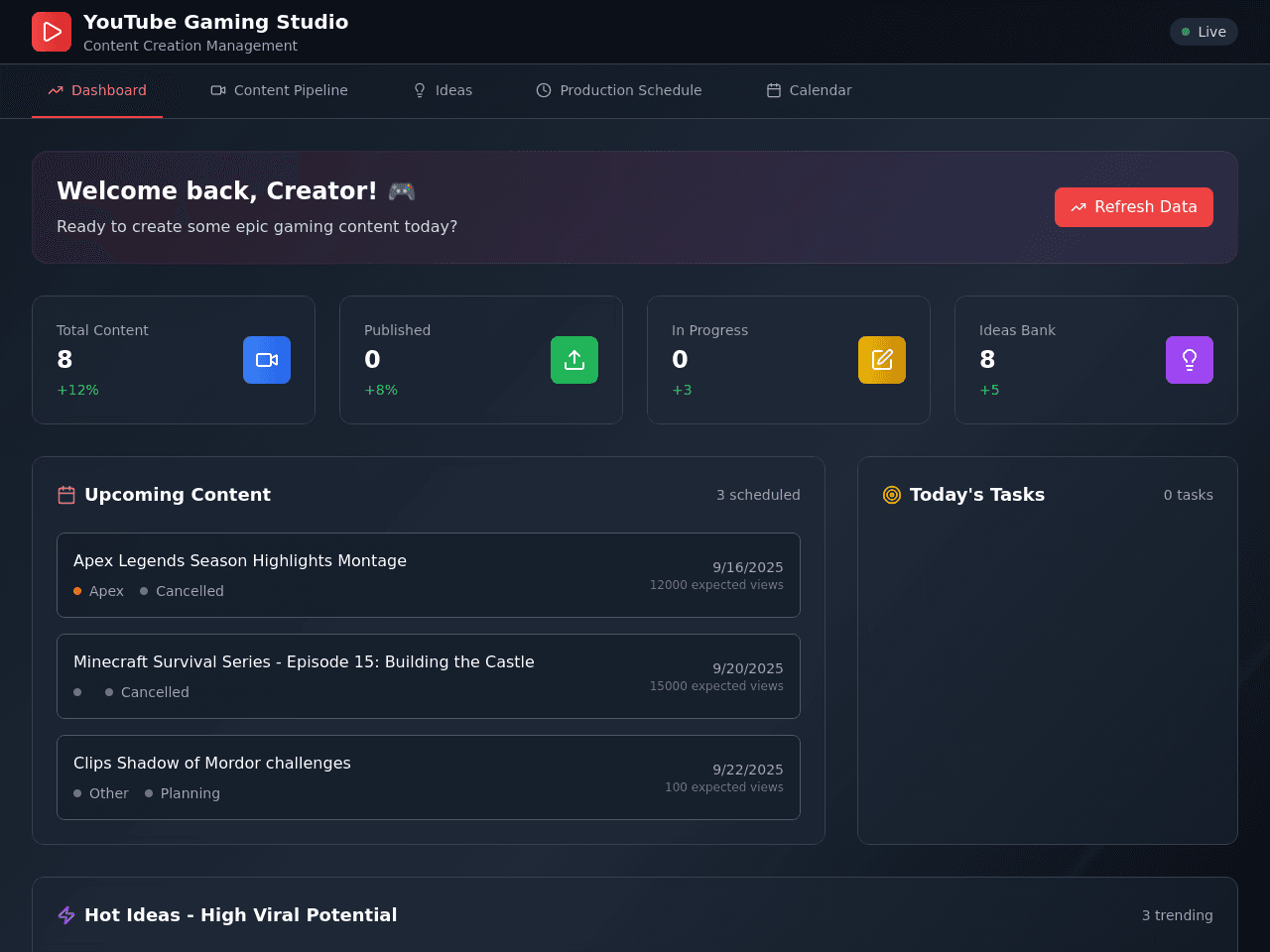
Task: Click the calendar icon beside Upcoming Content
Action: pos(66,495)
